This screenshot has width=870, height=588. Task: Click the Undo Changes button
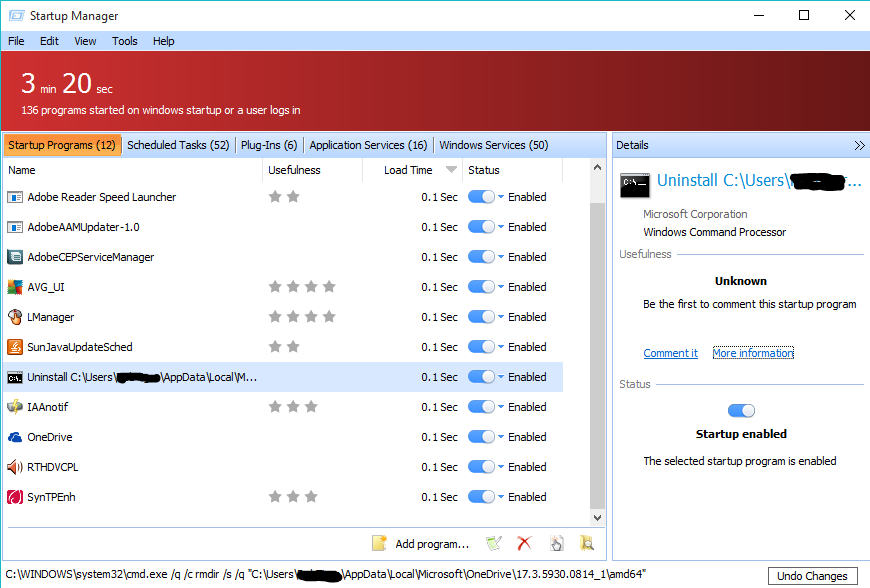pyautogui.click(x=812, y=576)
